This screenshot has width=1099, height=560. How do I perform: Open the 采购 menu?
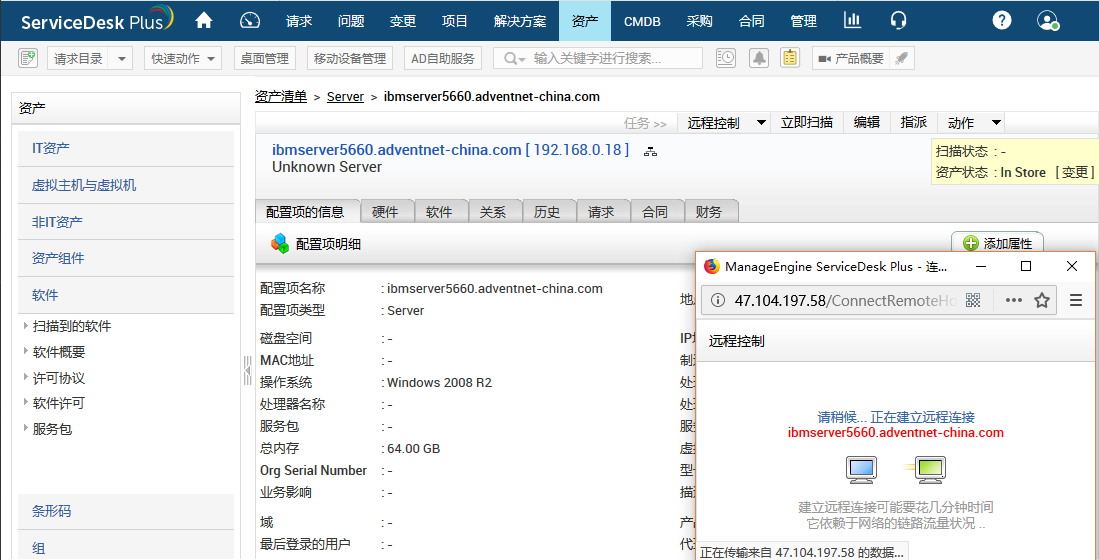pyautogui.click(x=699, y=21)
